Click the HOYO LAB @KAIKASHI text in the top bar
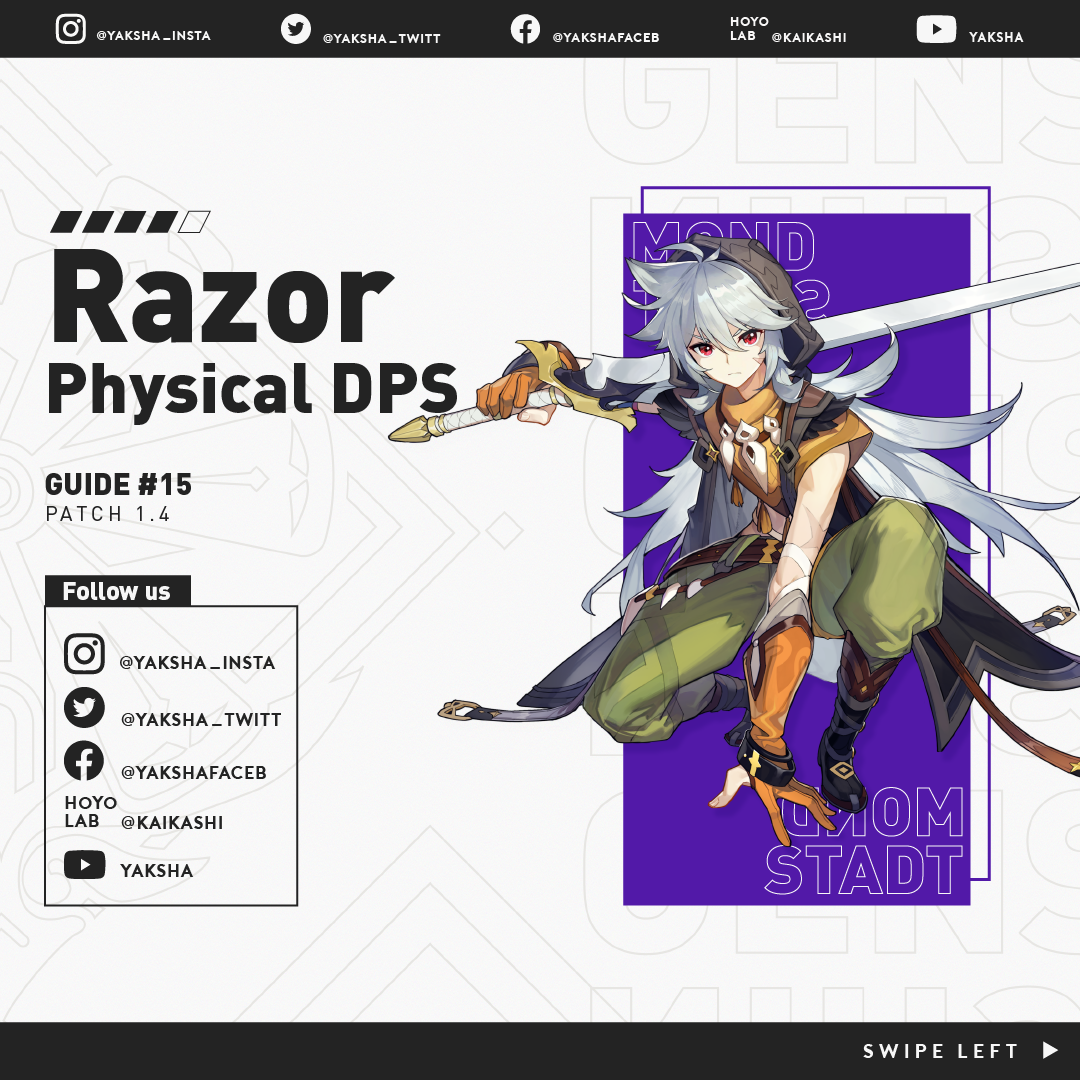 pos(785,29)
